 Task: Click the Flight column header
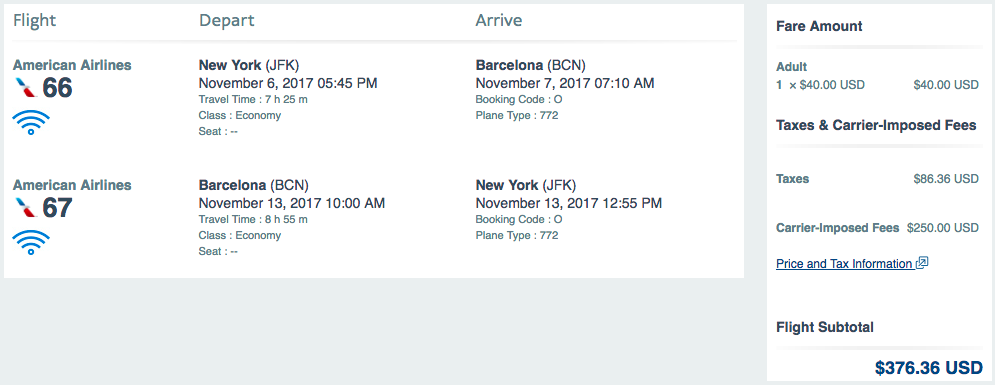[x=34, y=20]
